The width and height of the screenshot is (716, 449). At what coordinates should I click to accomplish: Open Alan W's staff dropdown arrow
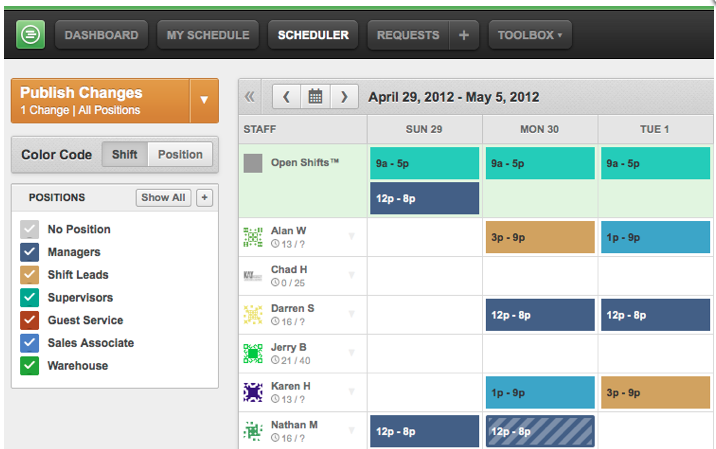click(352, 236)
